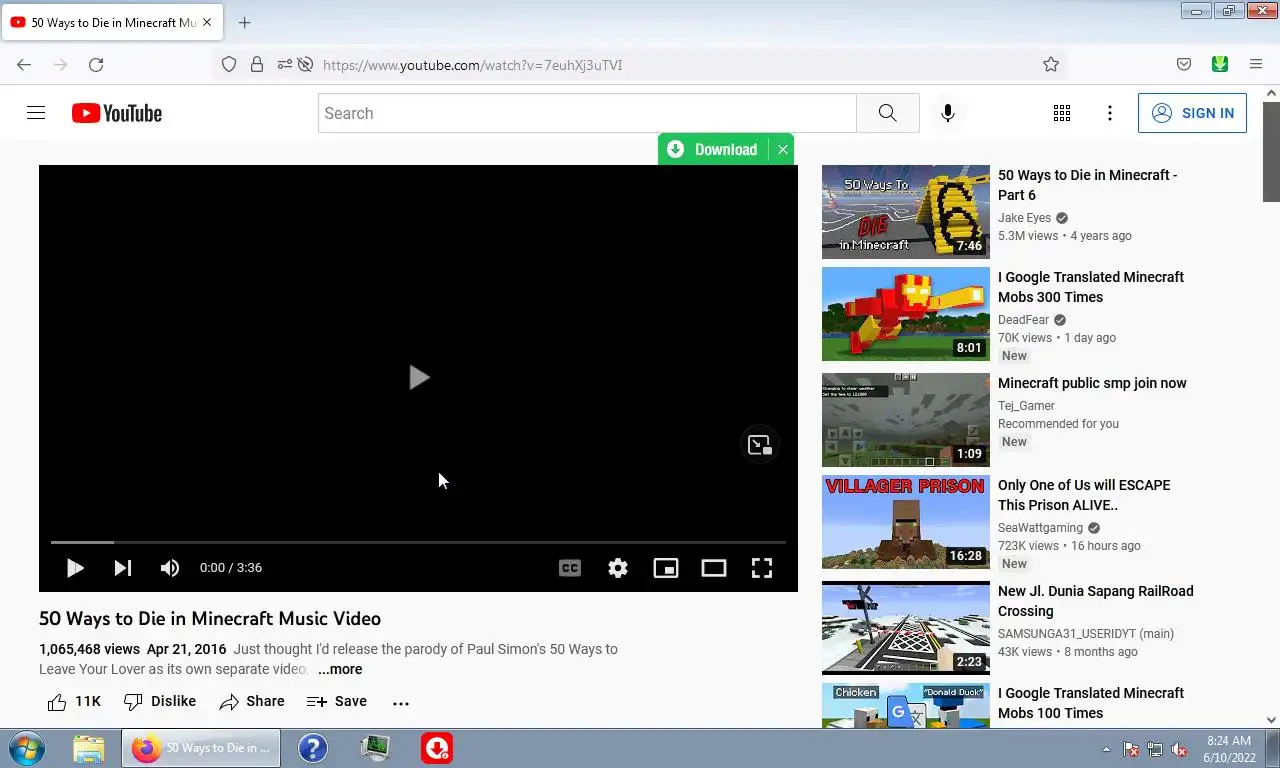Screen dimensions: 1280x768
Task: Enable miniplayer mode
Action: [x=666, y=568]
